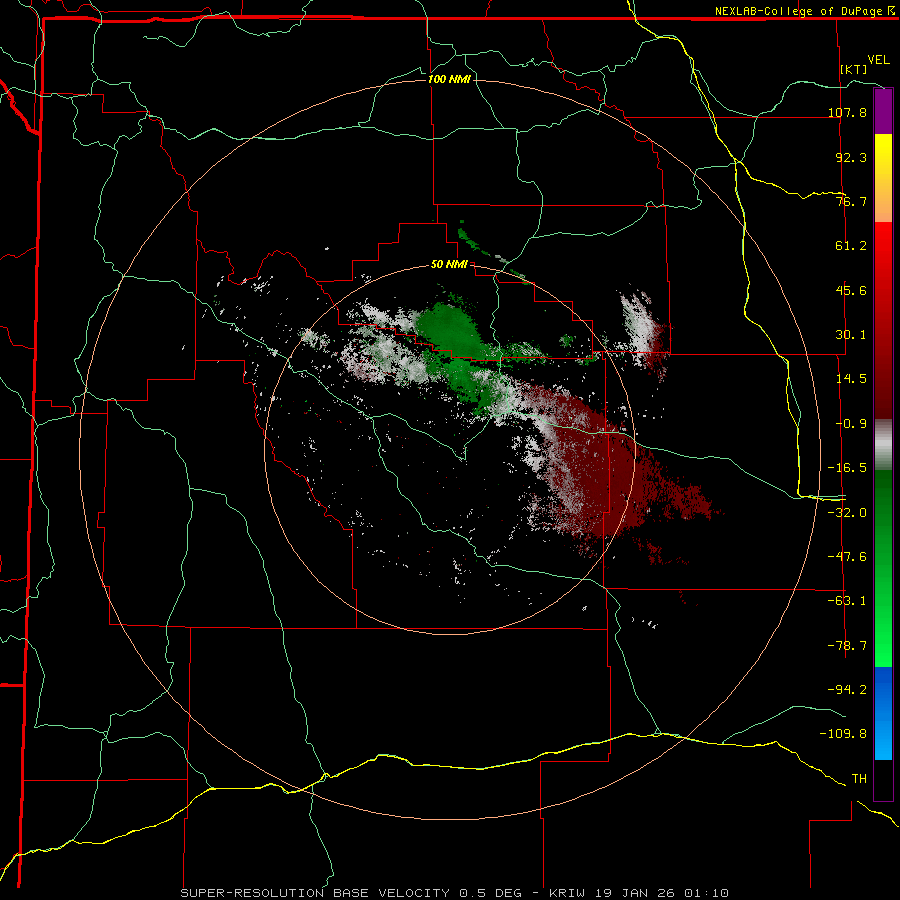This screenshot has width=900, height=900.
Task: Click the VEL legend title
Action: [878, 60]
